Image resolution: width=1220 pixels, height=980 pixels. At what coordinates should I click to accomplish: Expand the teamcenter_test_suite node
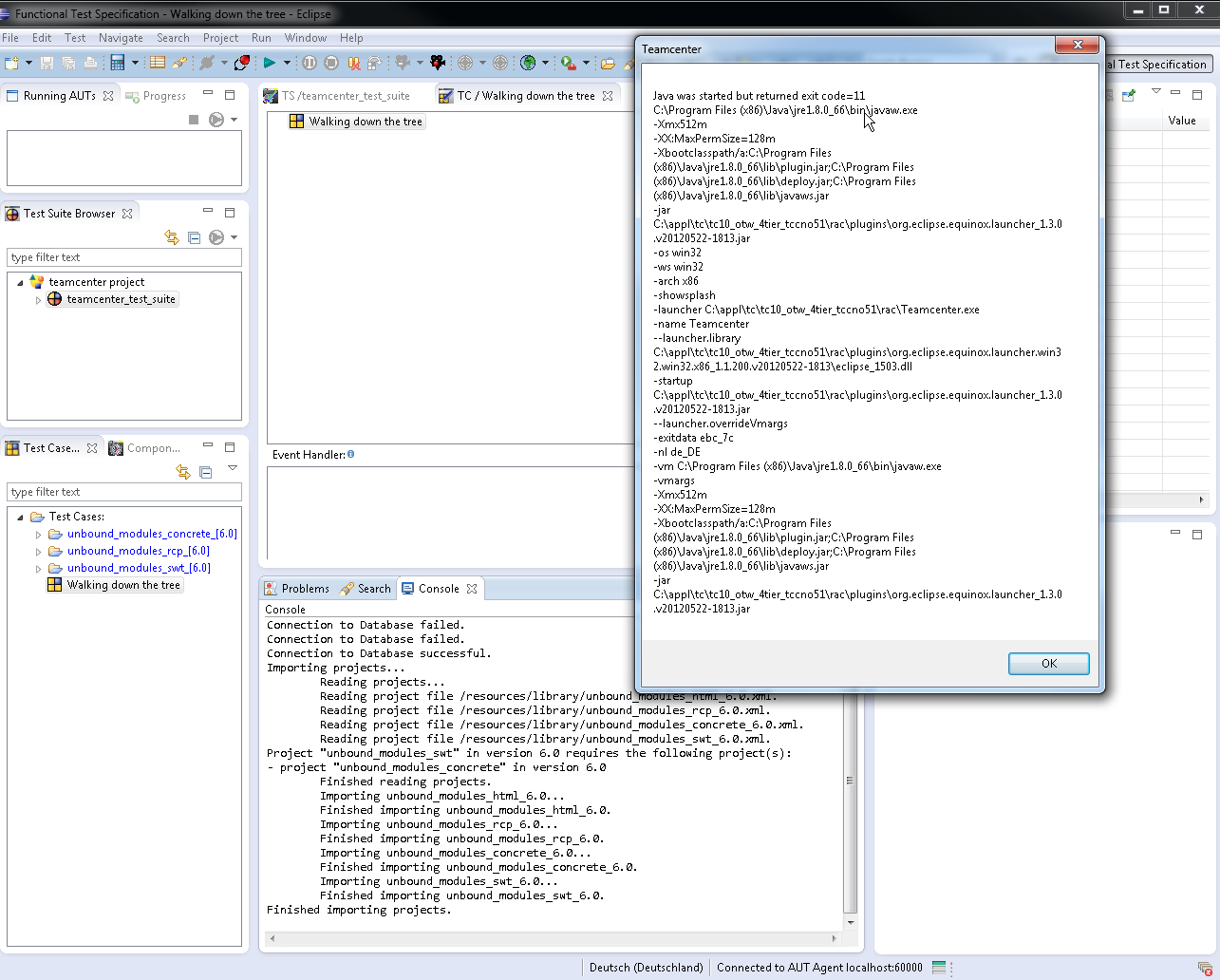coord(39,299)
